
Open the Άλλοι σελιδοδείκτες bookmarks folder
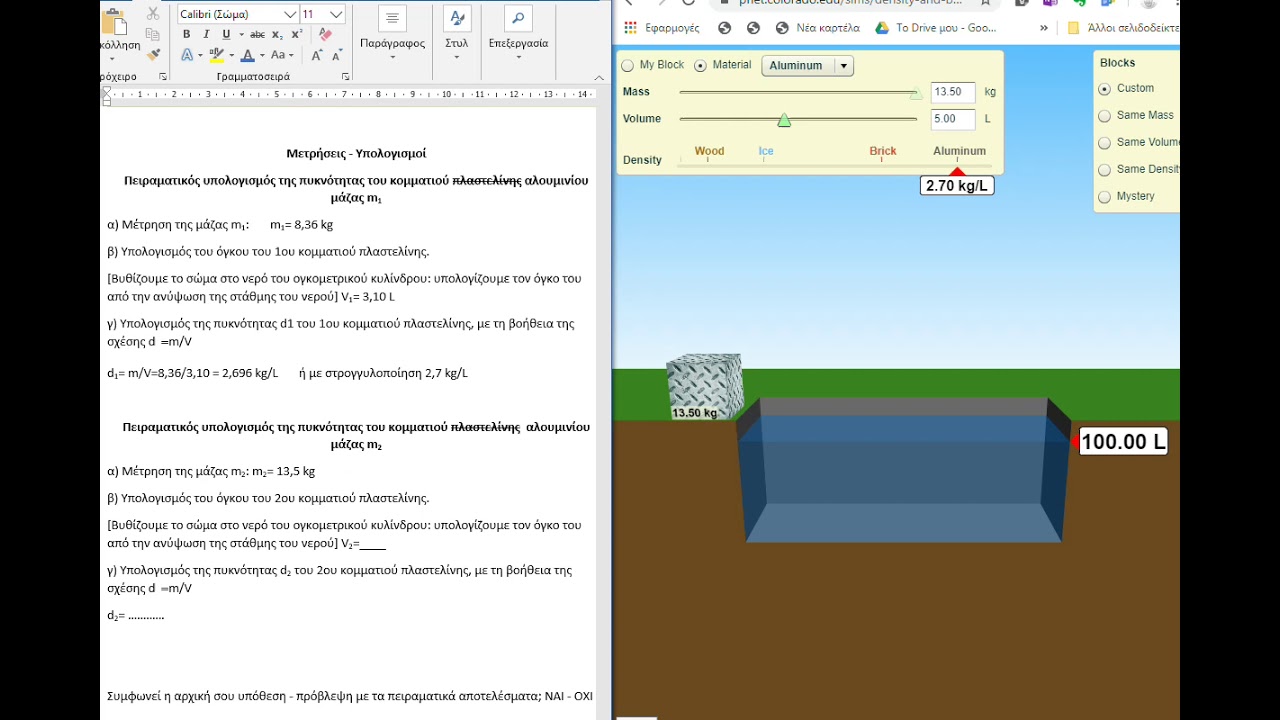click(x=1123, y=28)
